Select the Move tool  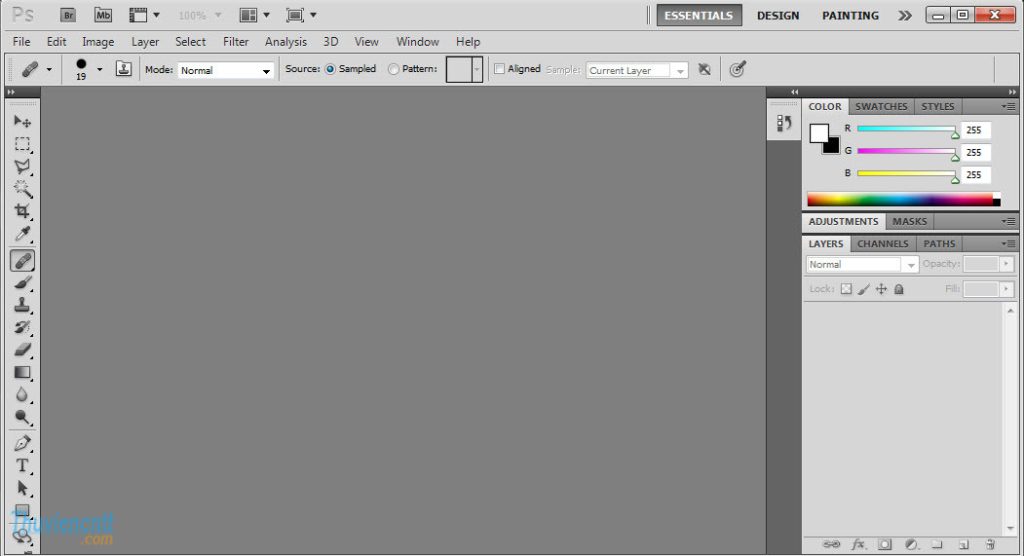point(22,122)
